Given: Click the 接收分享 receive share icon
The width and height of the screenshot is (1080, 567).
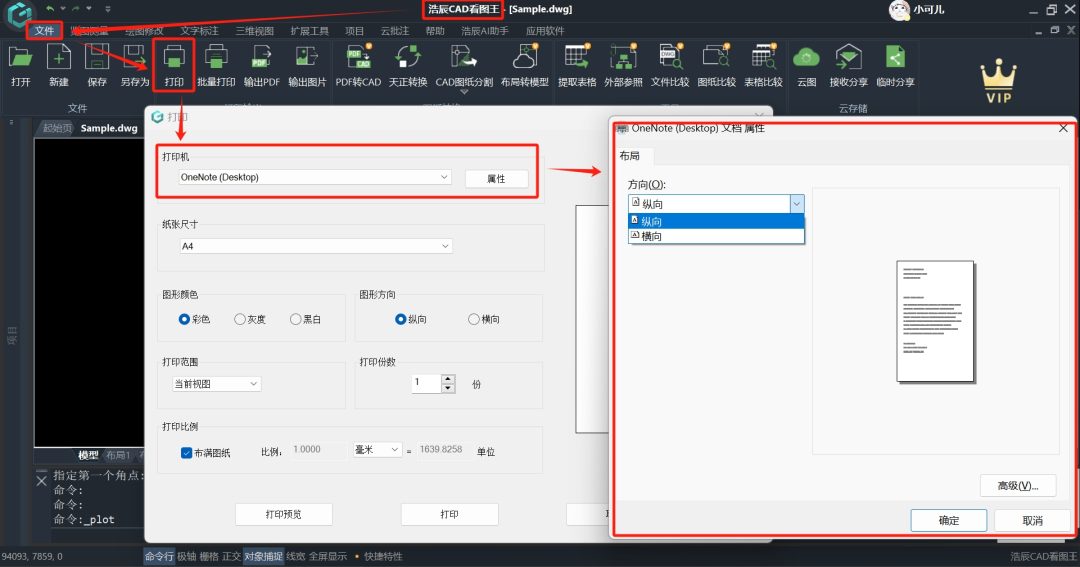Looking at the screenshot, I should 849,57.
